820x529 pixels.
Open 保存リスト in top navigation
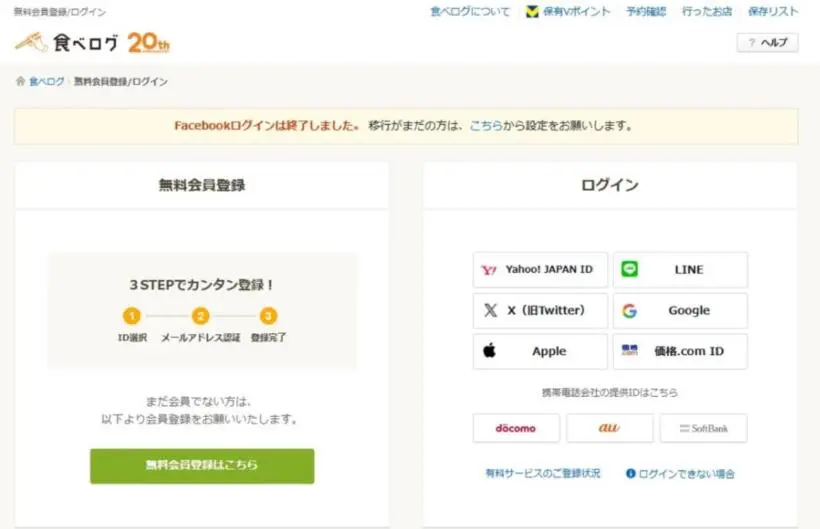click(773, 12)
